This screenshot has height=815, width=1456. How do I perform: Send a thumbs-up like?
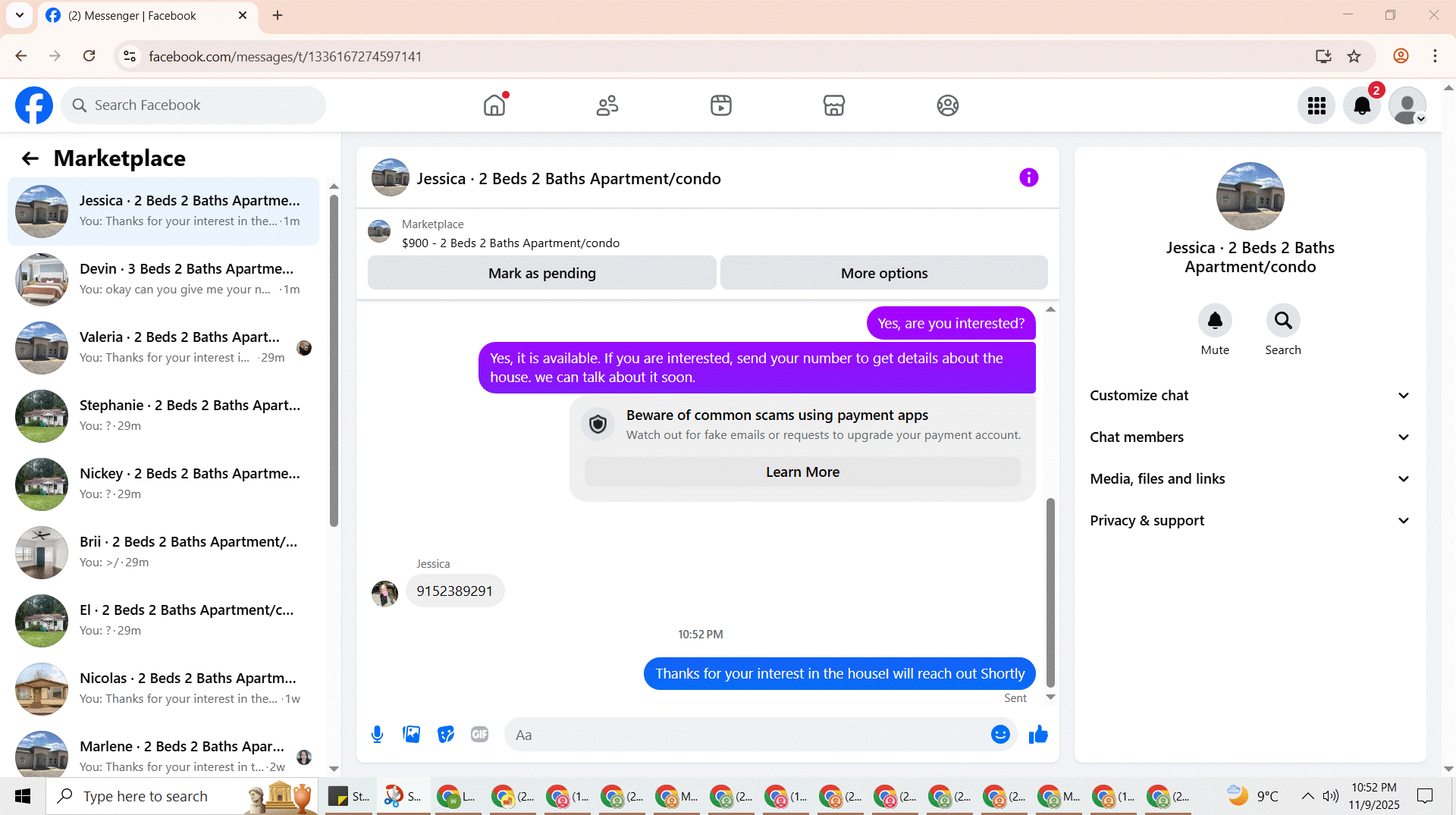(1038, 735)
